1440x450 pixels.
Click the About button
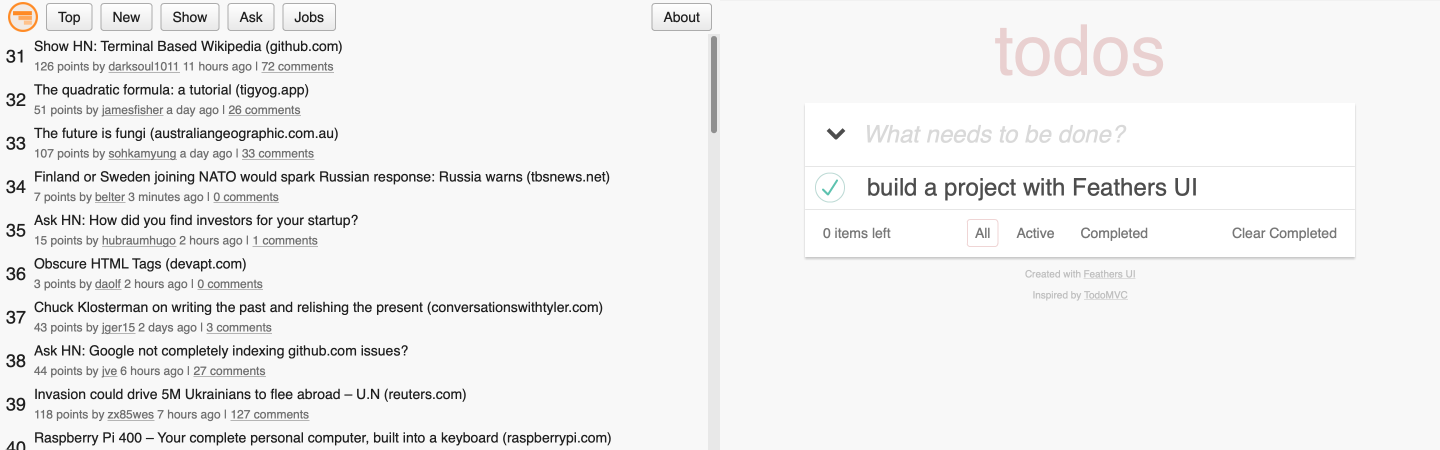pyautogui.click(x=681, y=17)
